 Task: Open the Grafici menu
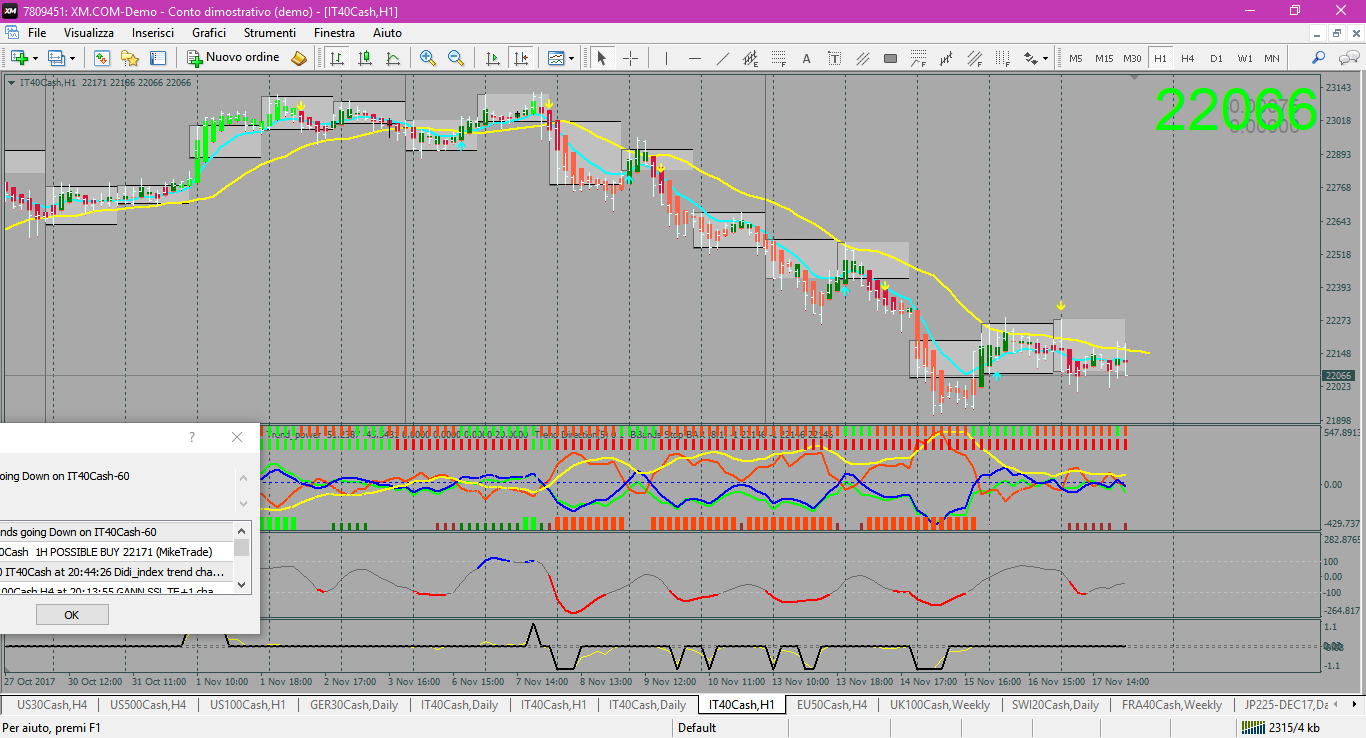[209, 33]
